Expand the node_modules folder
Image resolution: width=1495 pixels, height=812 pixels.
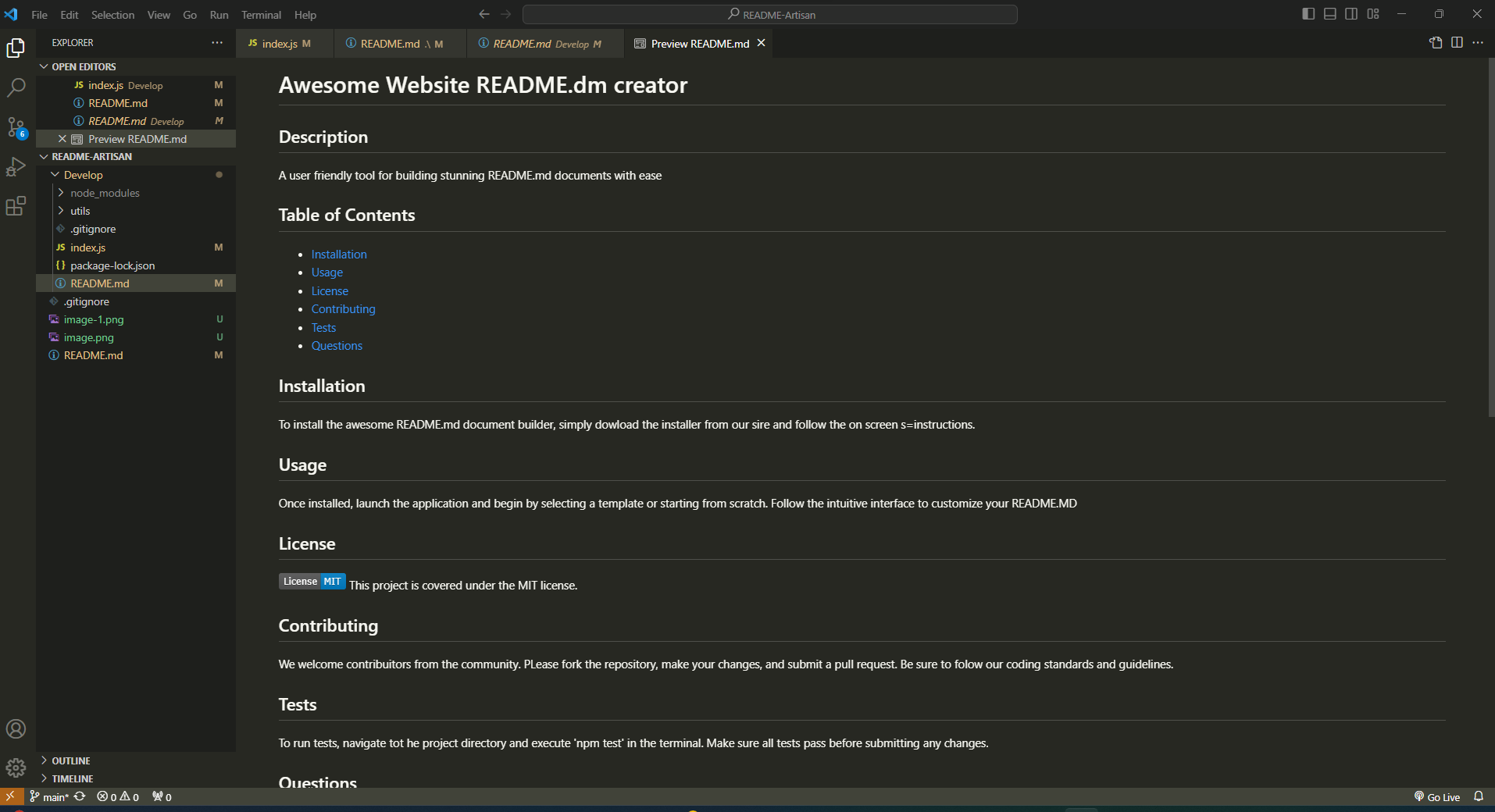coord(136,193)
